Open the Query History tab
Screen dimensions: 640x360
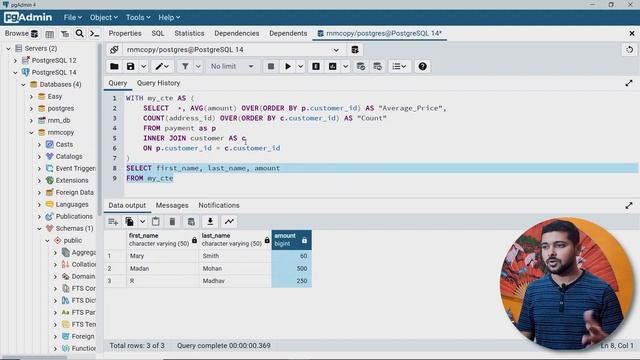[x=158, y=83]
